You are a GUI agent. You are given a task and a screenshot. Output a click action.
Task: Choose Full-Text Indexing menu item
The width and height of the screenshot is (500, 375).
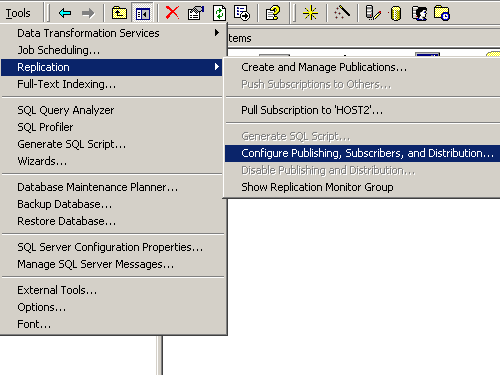(112, 84)
